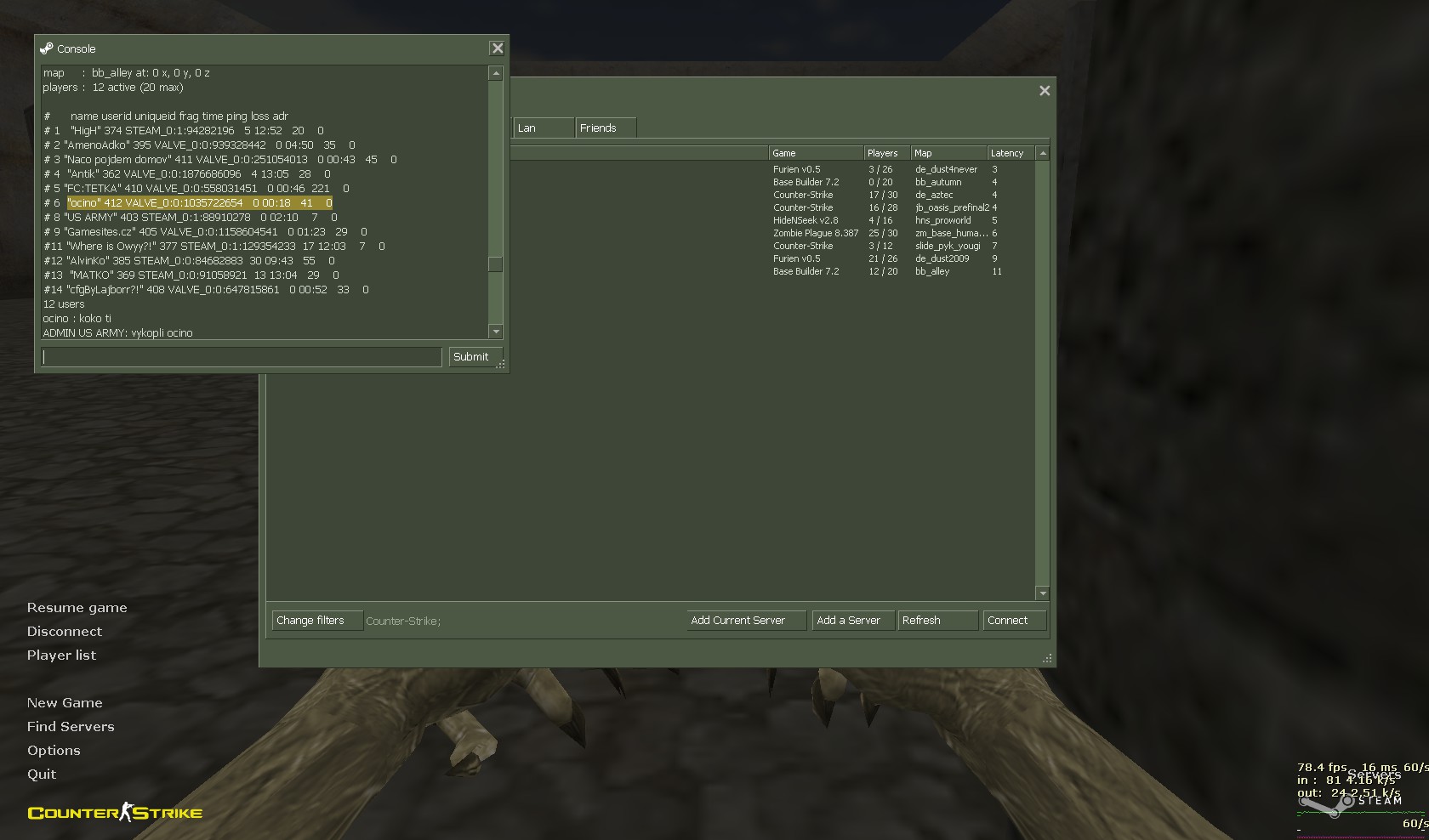Viewport: 1429px width, 840px height.
Task: Click the Counter-Strike logo
Action: [x=115, y=813]
